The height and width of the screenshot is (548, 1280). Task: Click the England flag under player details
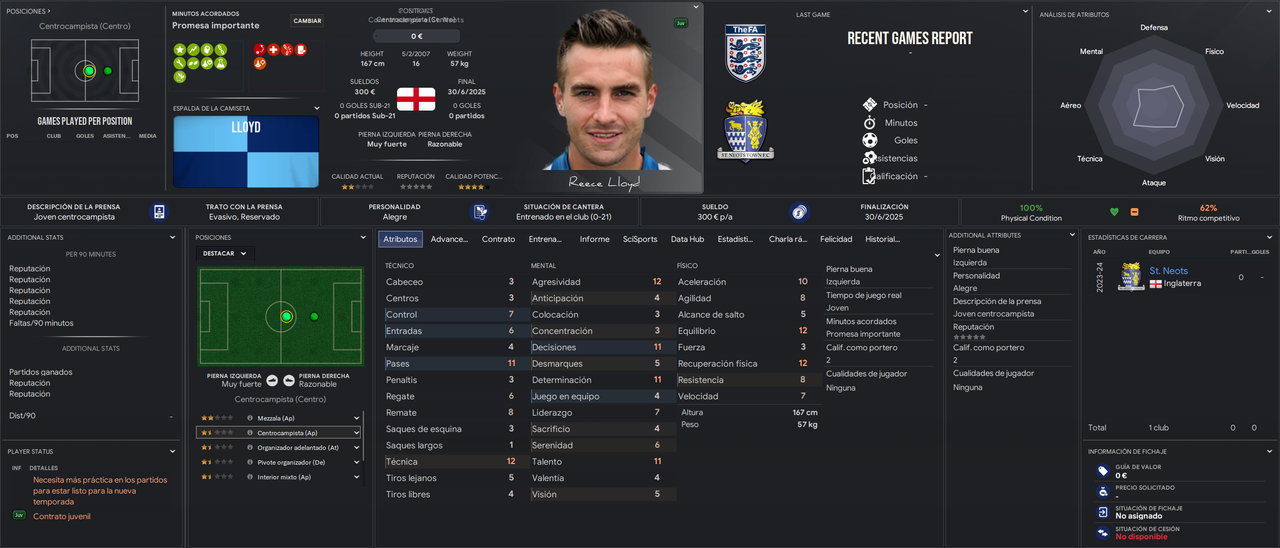click(416, 99)
